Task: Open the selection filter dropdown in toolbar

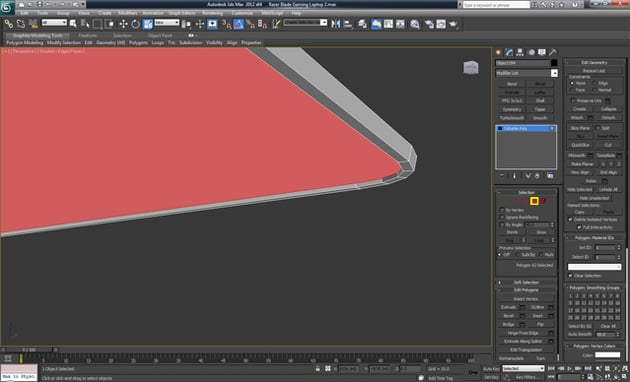Action: coord(54,23)
